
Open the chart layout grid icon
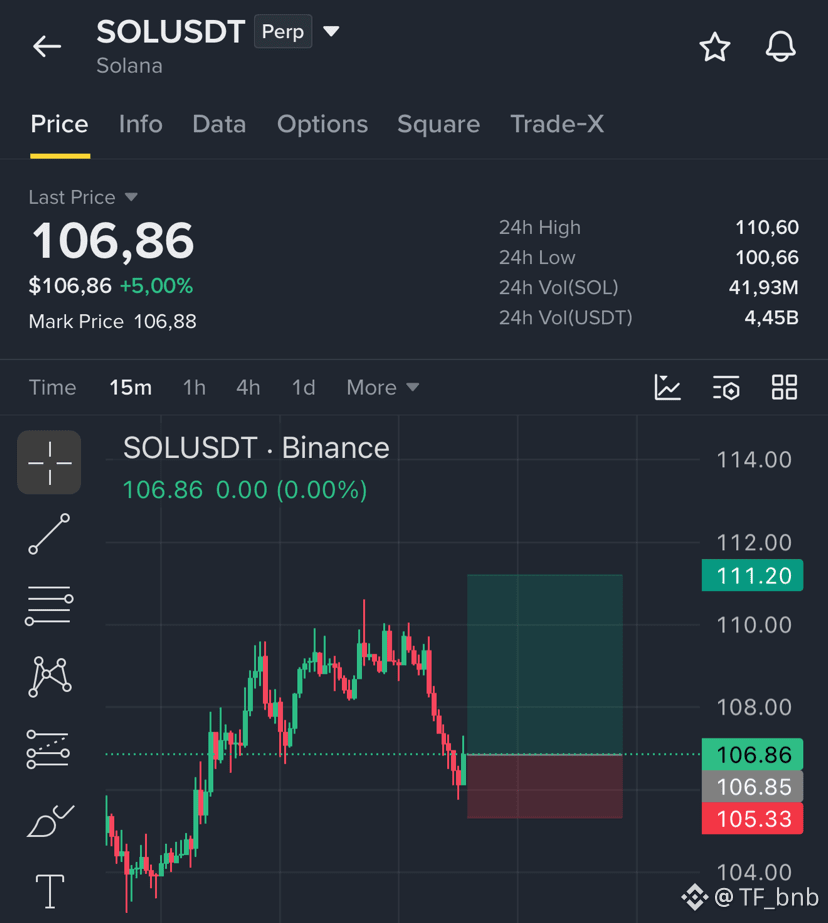(x=784, y=387)
